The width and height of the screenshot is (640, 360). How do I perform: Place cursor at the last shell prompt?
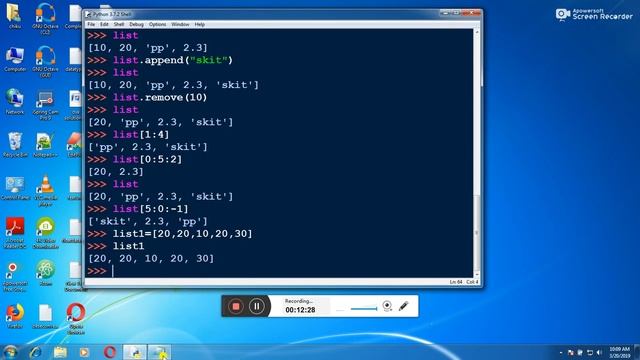[x=113, y=271]
